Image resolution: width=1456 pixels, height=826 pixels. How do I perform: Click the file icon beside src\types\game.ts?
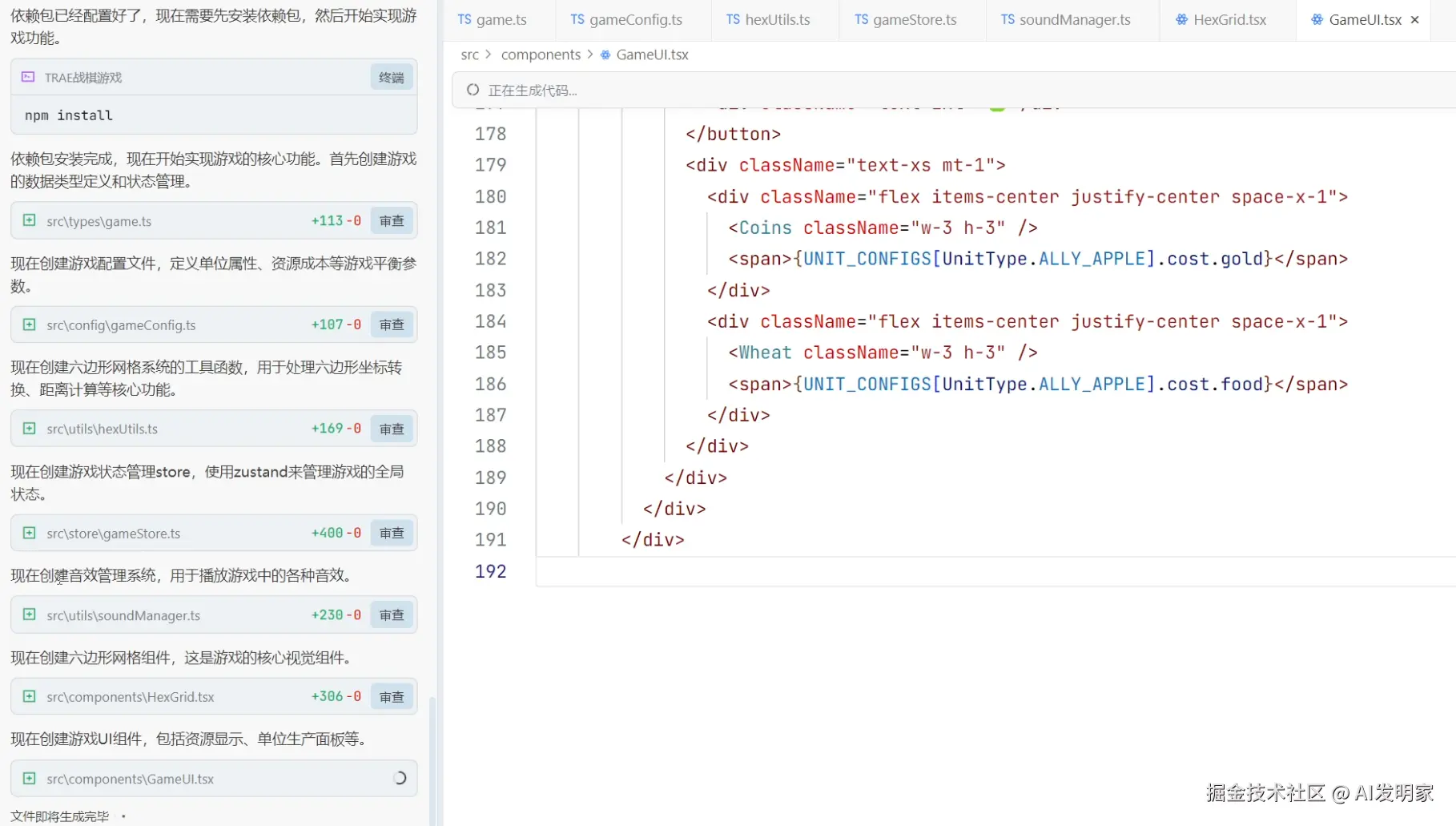pyautogui.click(x=30, y=220)
